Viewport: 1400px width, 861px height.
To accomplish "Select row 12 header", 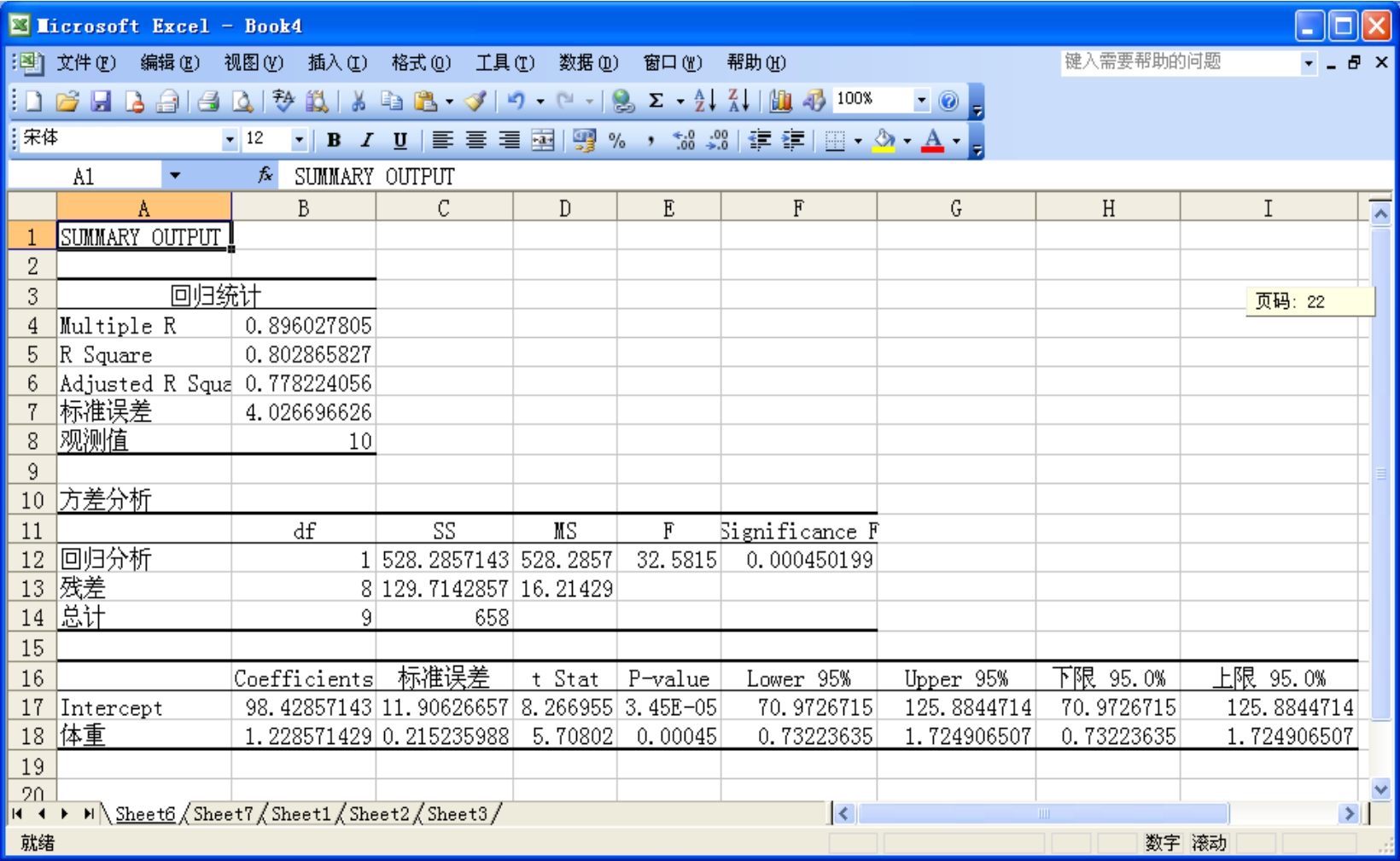I will coord(32,560).
